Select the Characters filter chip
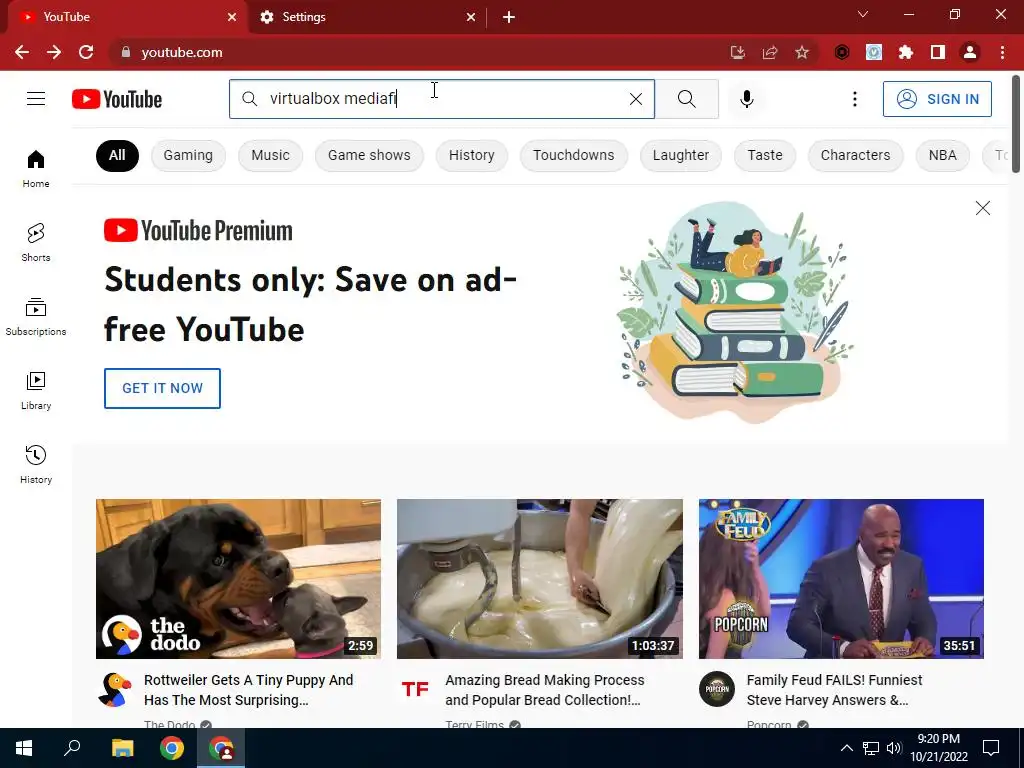The width and height of the screenshot is (1024, 768). click(x=856, y=155)
